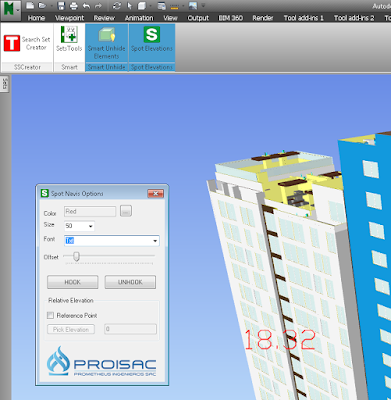Click the HOOK button
391x400 pixels.
73,282
